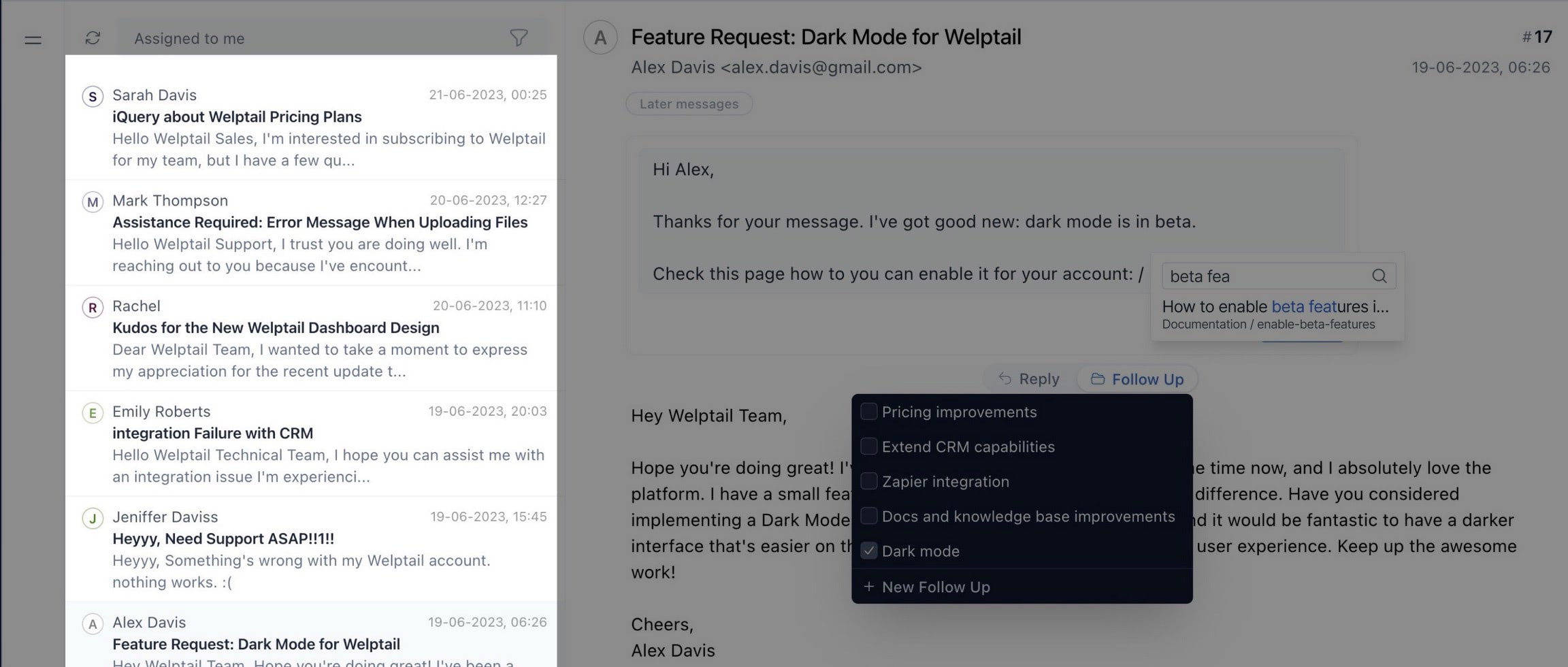Enable Zapier integration follow up
The height and width of the screenshot is (667, 1568).
[x=868, y=481]
